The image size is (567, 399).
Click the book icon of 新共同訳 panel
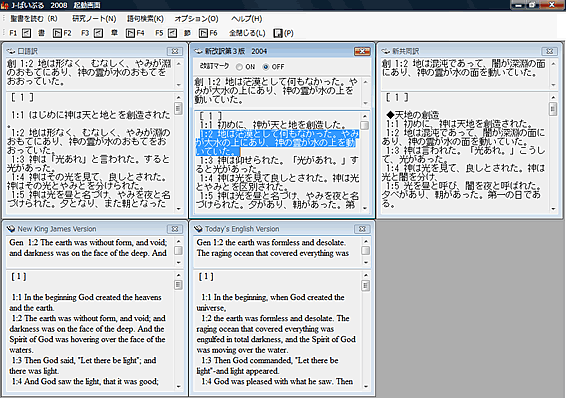point(385,51)
